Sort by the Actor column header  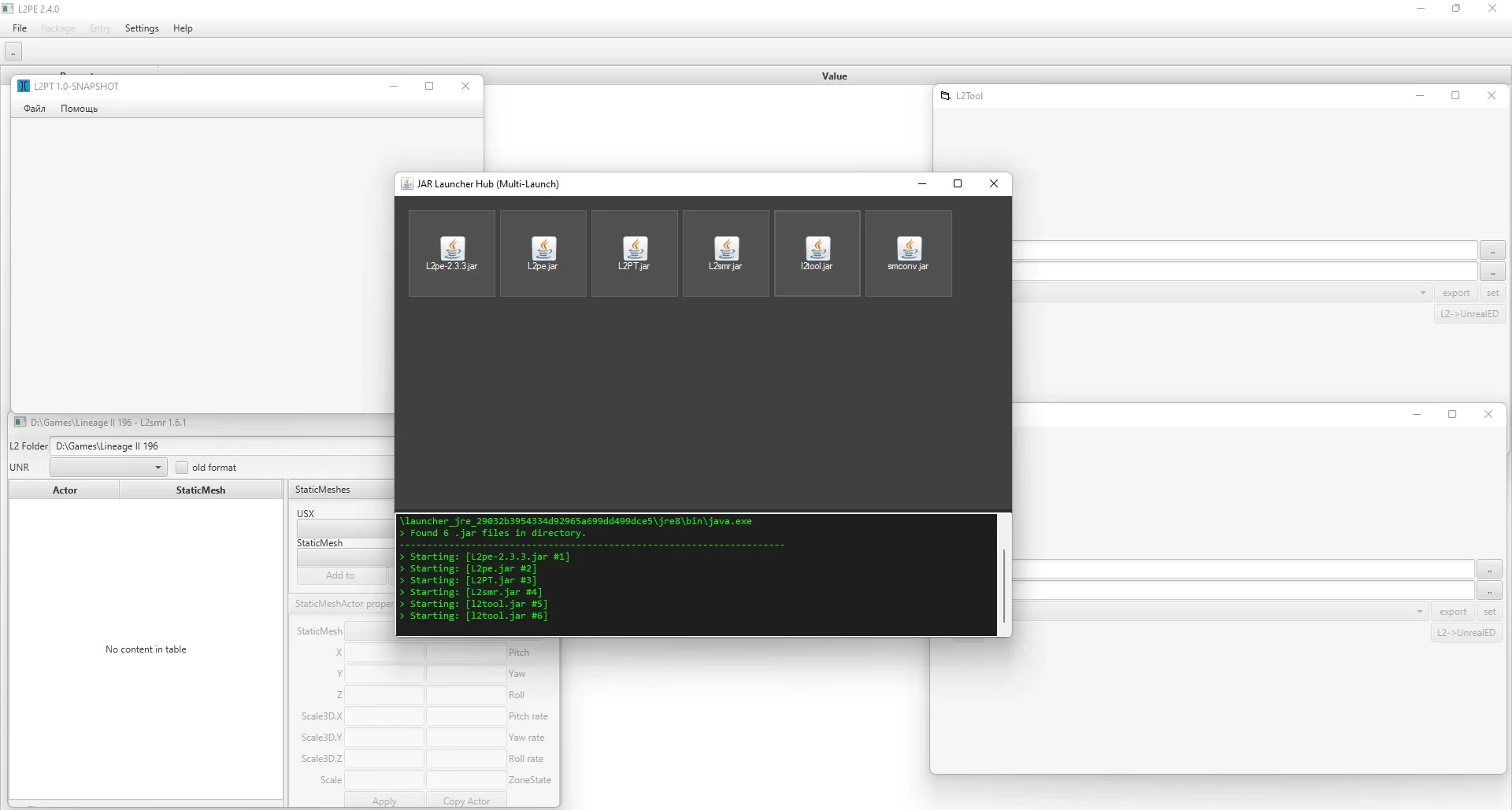[65, 490]
